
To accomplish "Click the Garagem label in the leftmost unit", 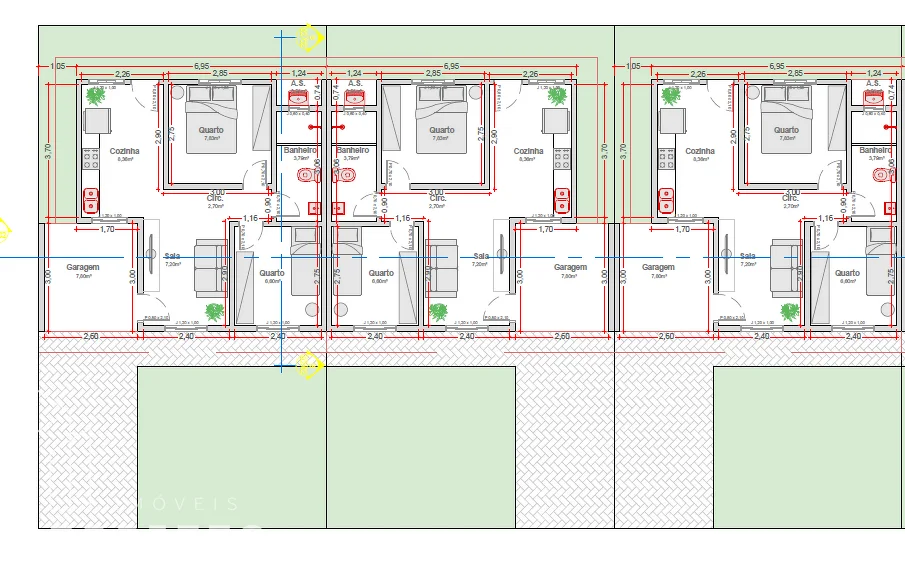I will tap(81, 268).
